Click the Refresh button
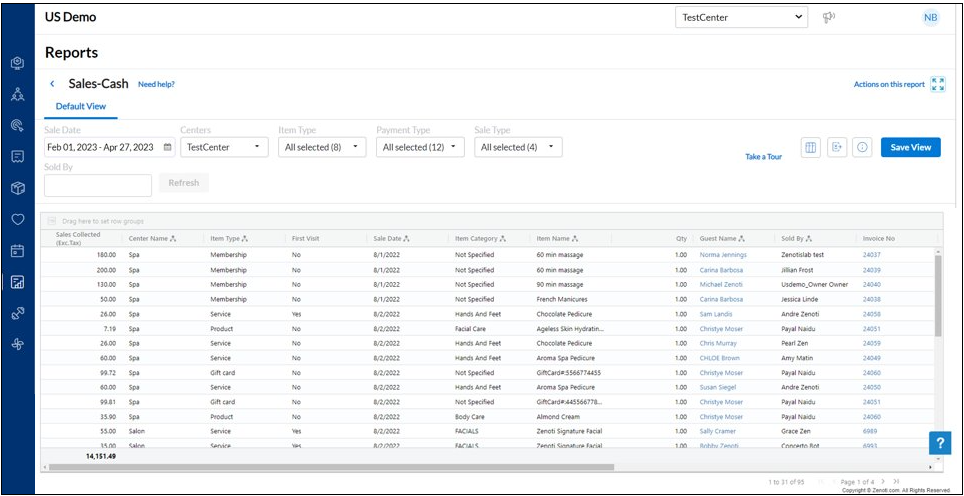Screen dimensions: 964x496 [184, 183]
